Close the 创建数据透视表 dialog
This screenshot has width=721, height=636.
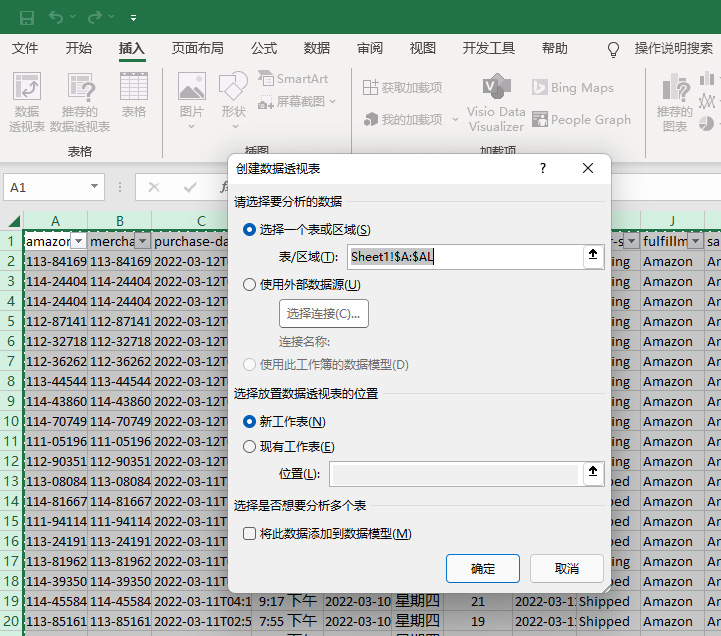pos(588,168)
